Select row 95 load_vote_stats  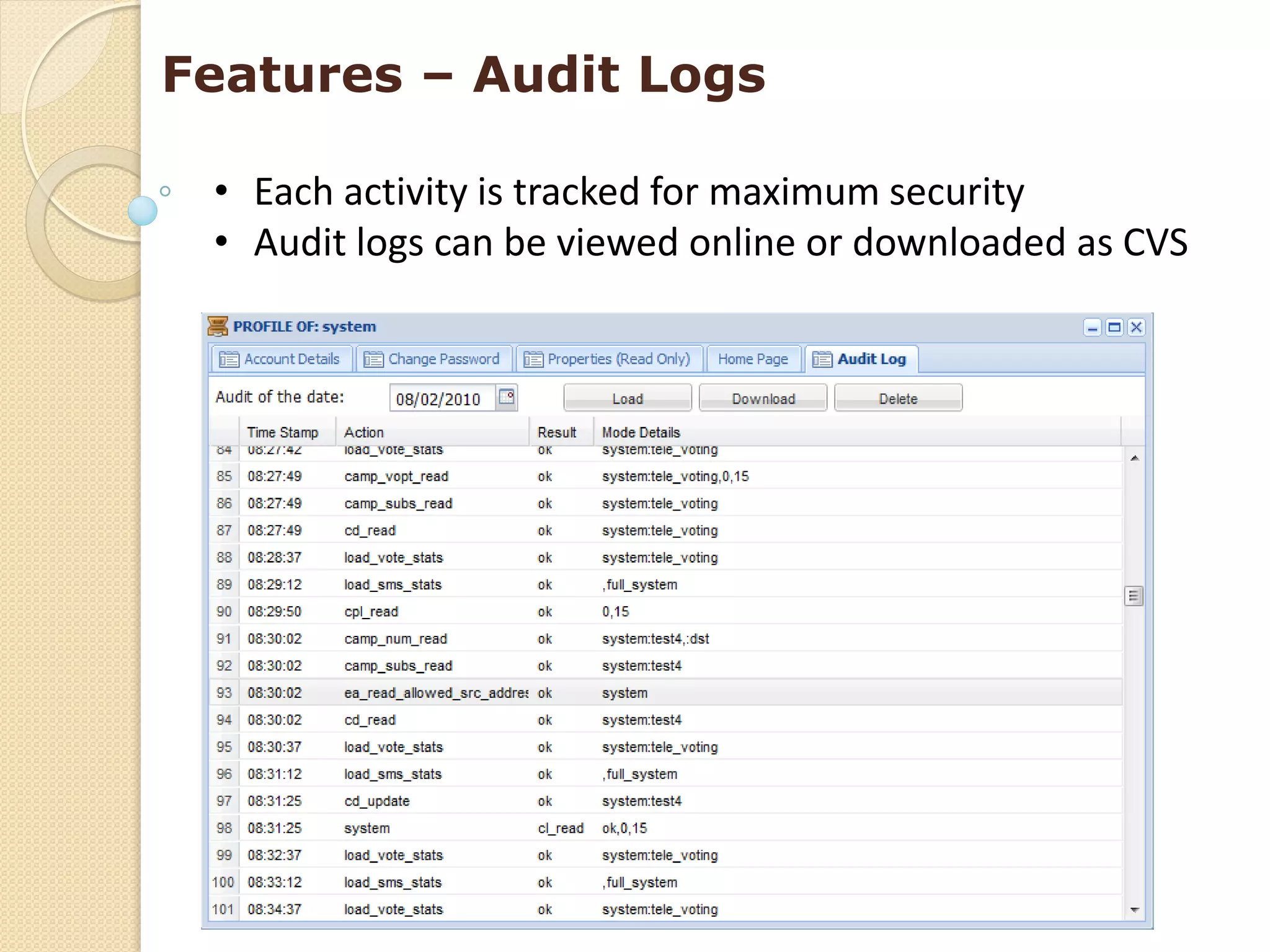(x=666, y=747)
